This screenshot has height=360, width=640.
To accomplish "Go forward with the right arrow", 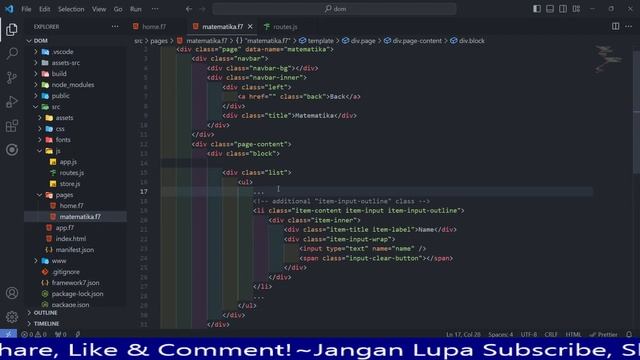I will tap(202, 9).
